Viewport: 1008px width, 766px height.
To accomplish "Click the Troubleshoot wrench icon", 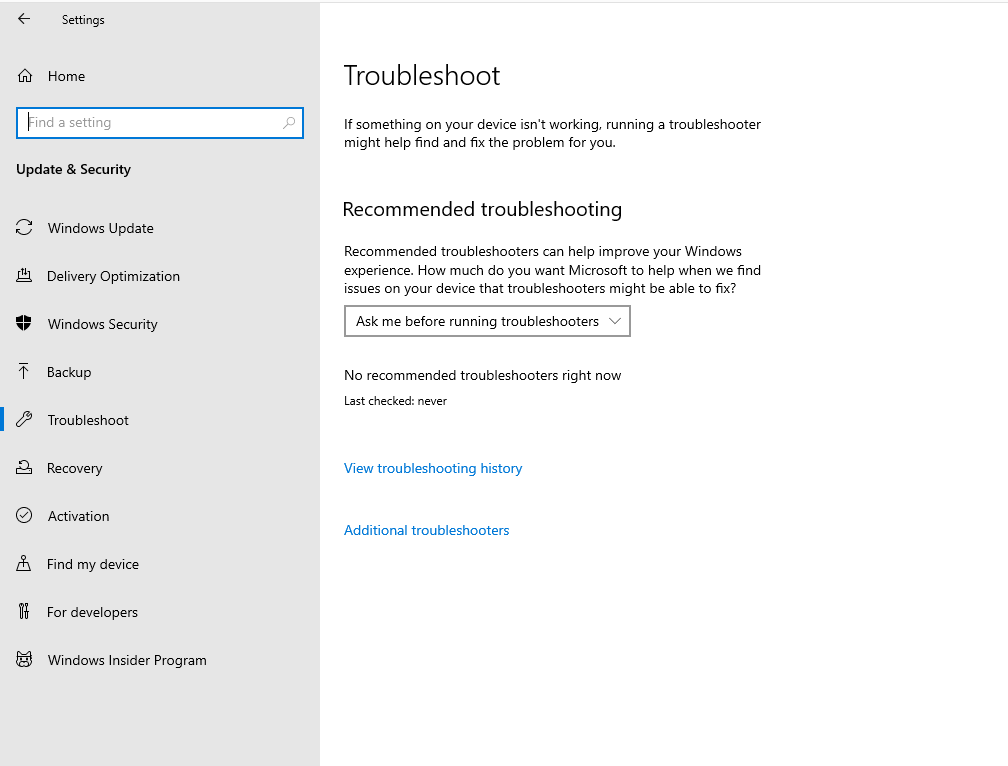I will click(24, 420).
